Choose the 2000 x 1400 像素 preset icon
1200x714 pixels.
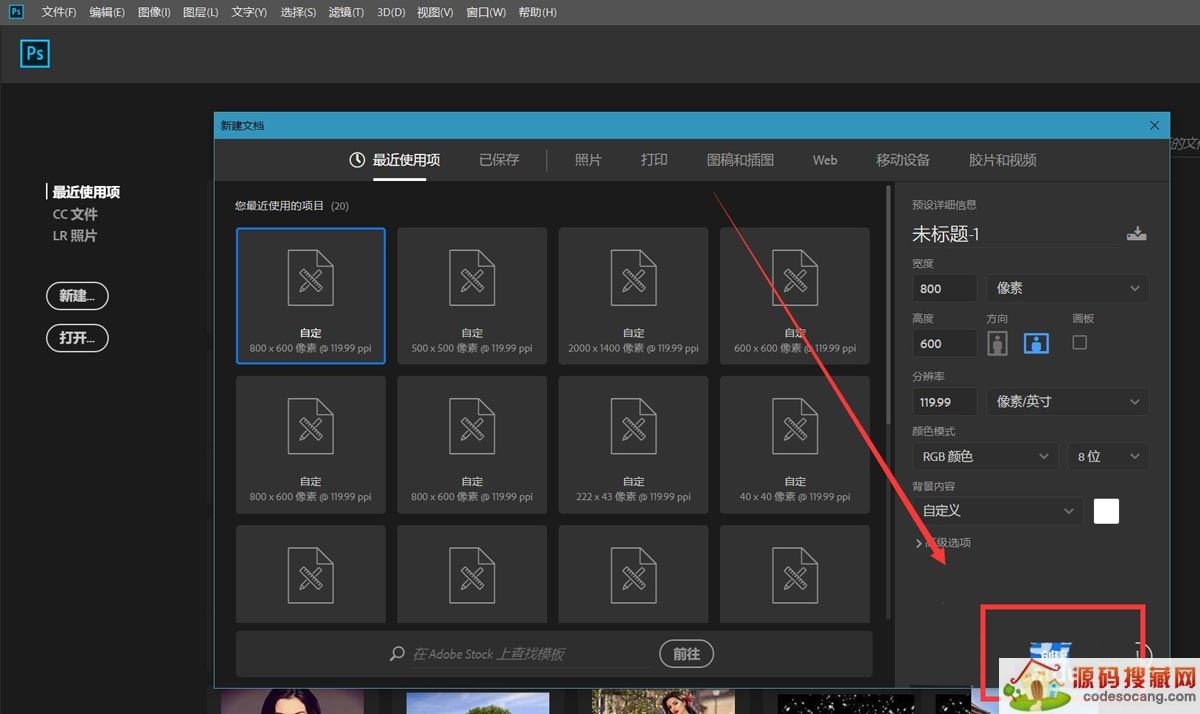(633, 277)
